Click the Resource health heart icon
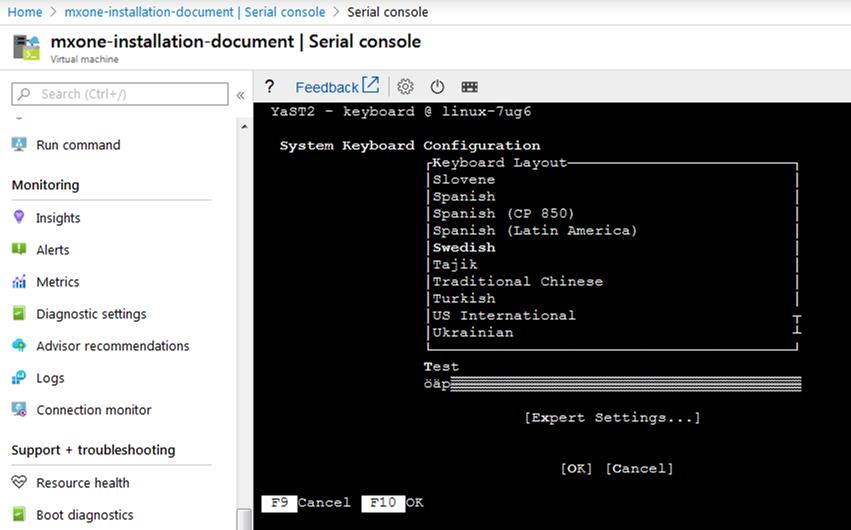 pyautogui.click(x=19, y=481)
